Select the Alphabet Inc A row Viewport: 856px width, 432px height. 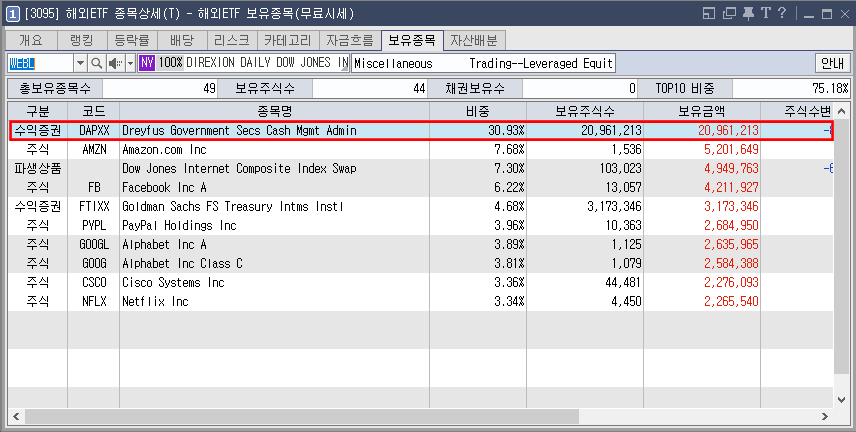(x=421, y=244)
